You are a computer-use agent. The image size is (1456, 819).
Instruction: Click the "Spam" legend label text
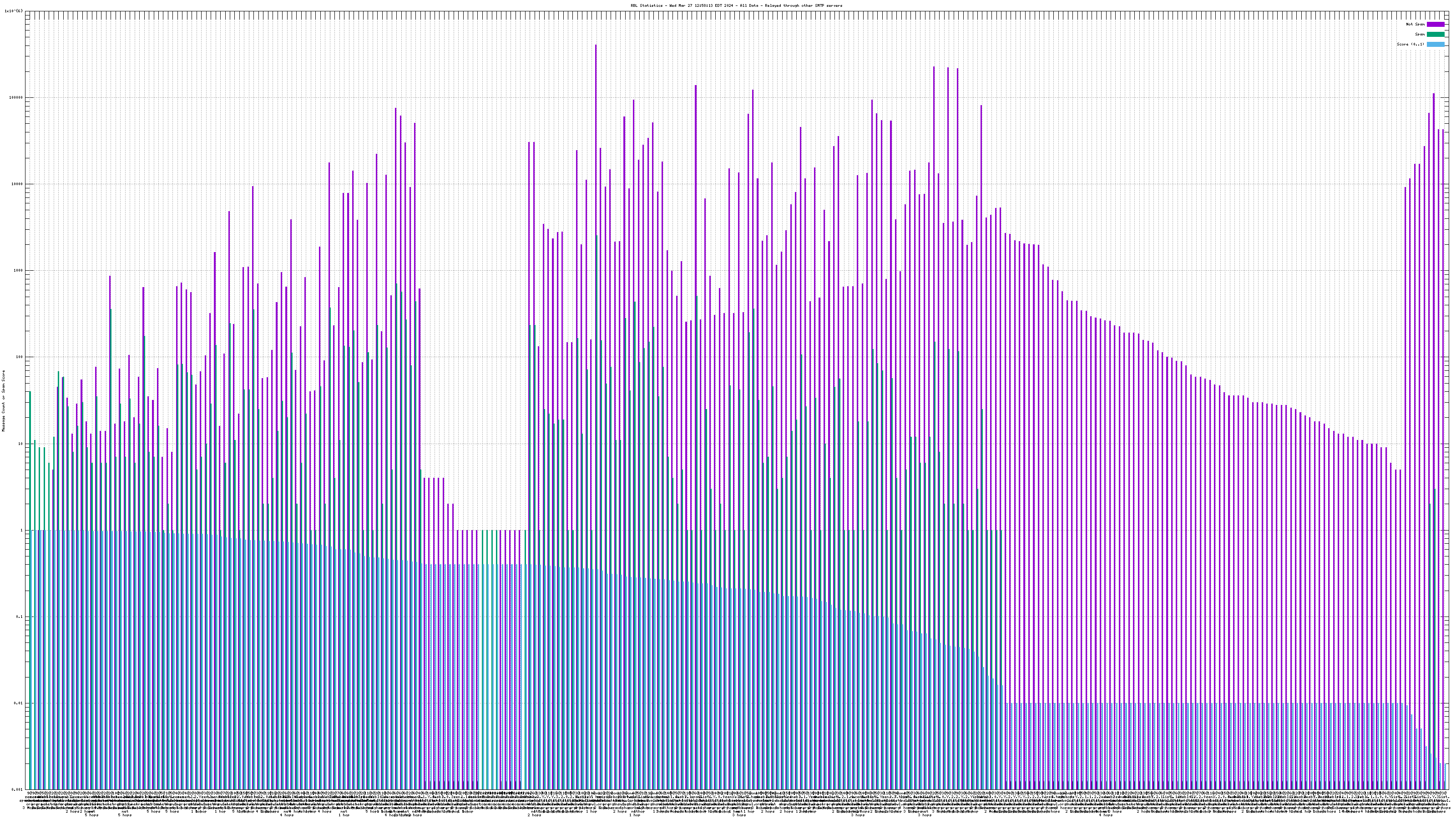click(1420, 35)
